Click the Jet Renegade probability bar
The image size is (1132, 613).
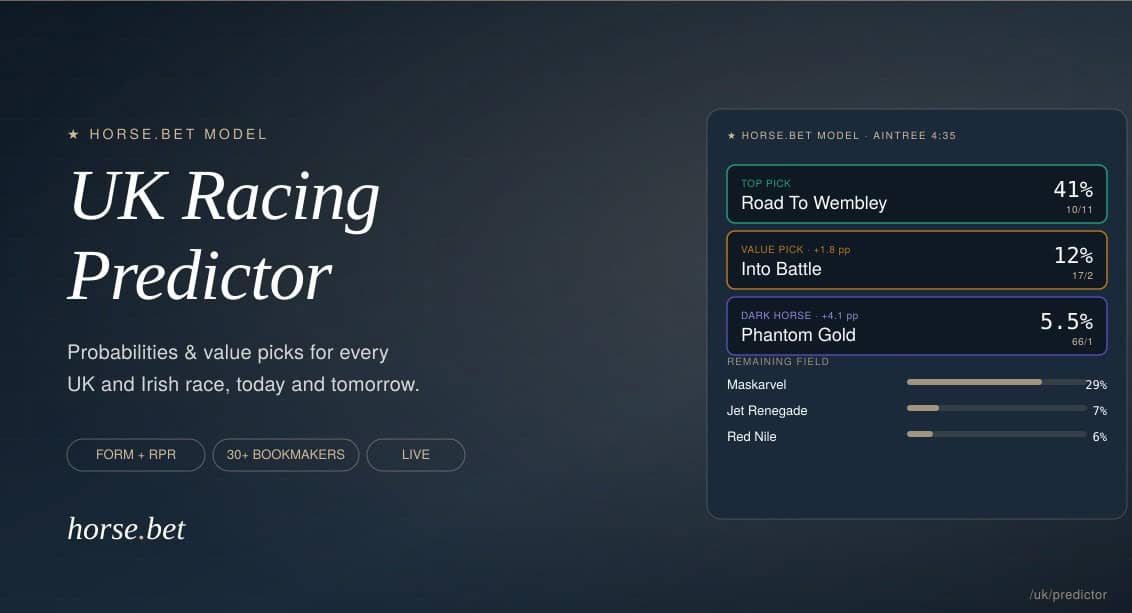point(996,408)
